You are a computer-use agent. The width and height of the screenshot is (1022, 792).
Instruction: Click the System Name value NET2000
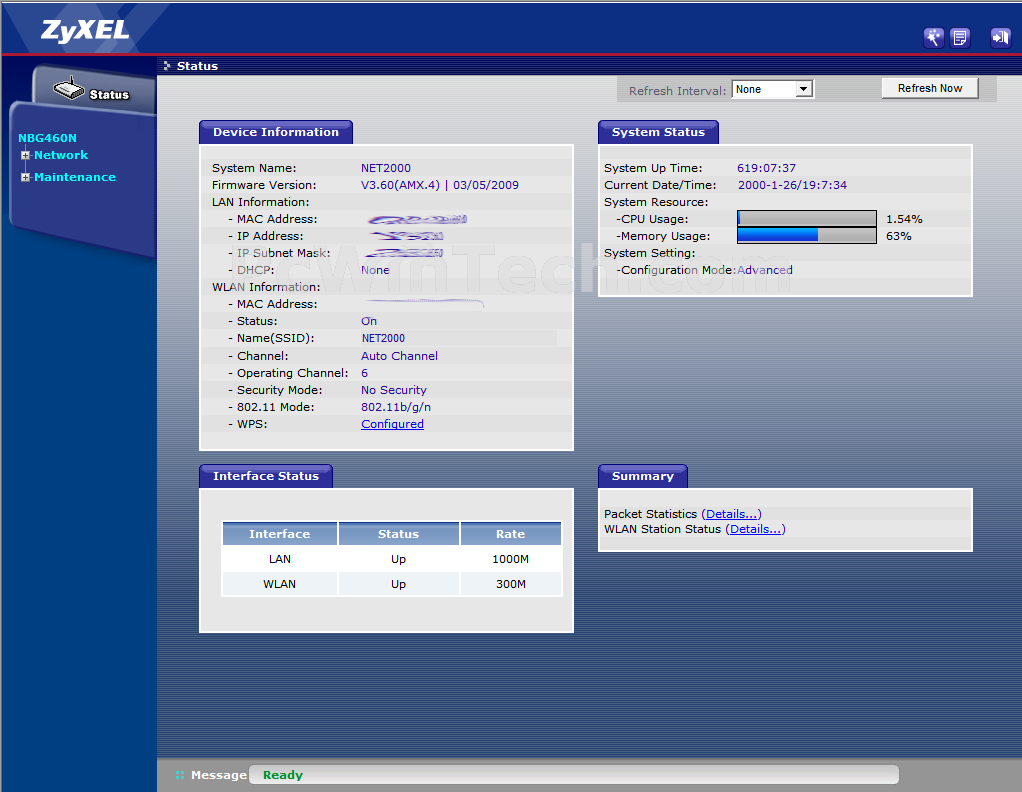[386, 168]
